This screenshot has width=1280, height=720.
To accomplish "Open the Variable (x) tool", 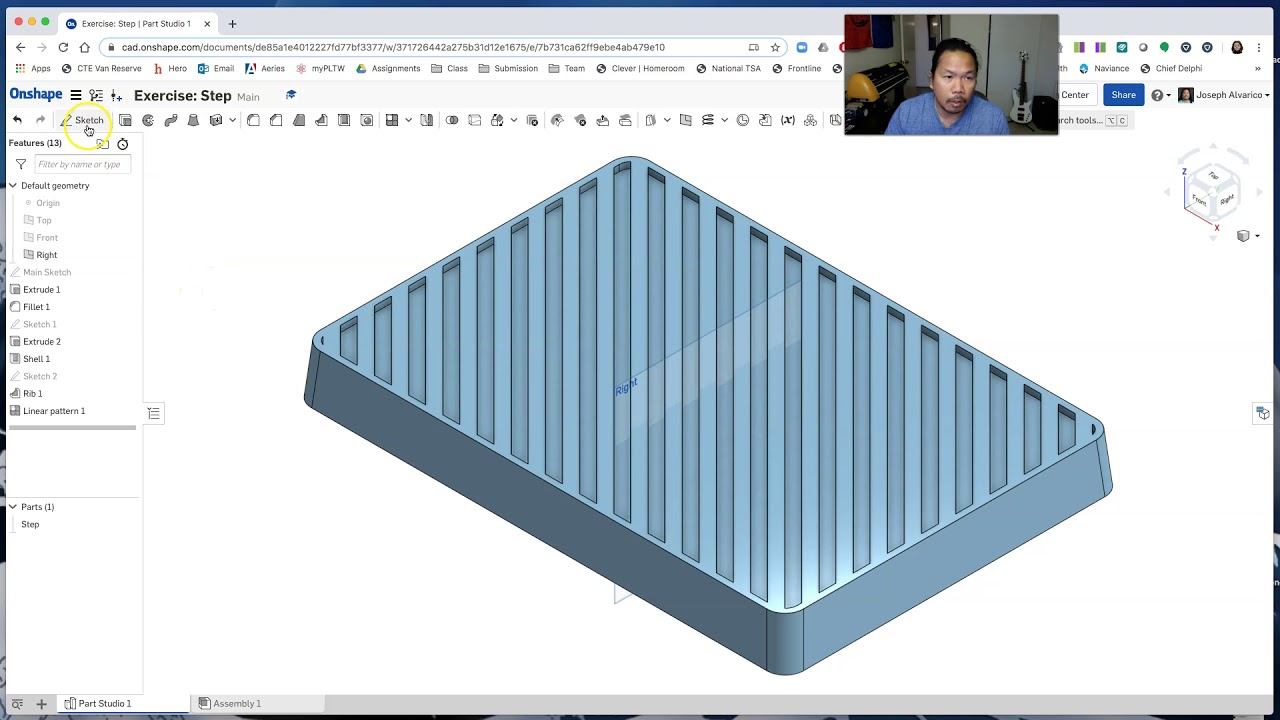I will (x=788, y=120).
